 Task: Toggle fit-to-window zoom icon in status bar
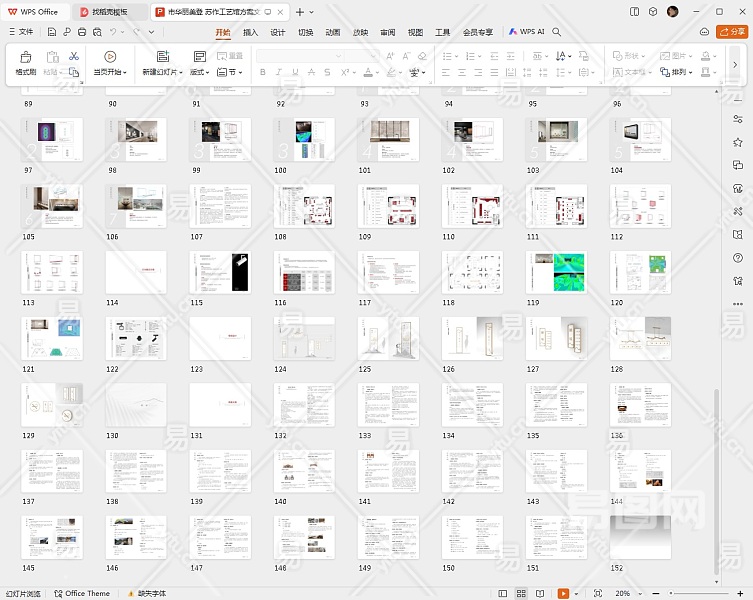tap(598, 594)
